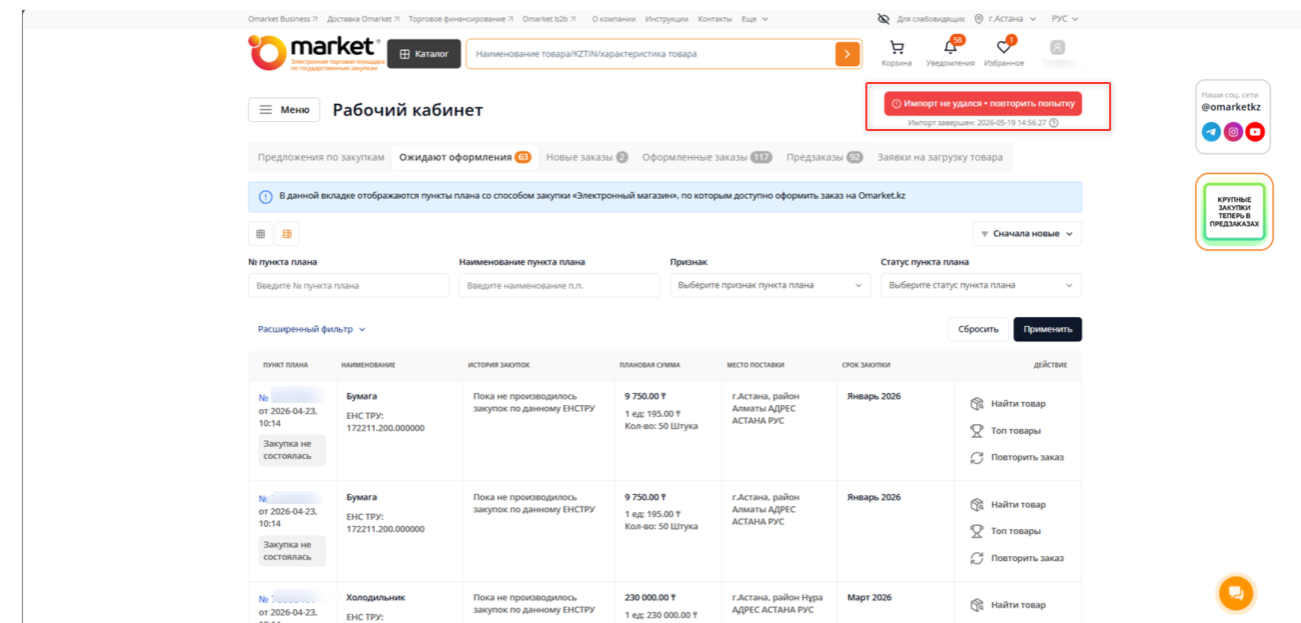Click the Холодильник item name
This screenshot has width=1301, height=623.
pyautogui.click(x=376, y=598)
